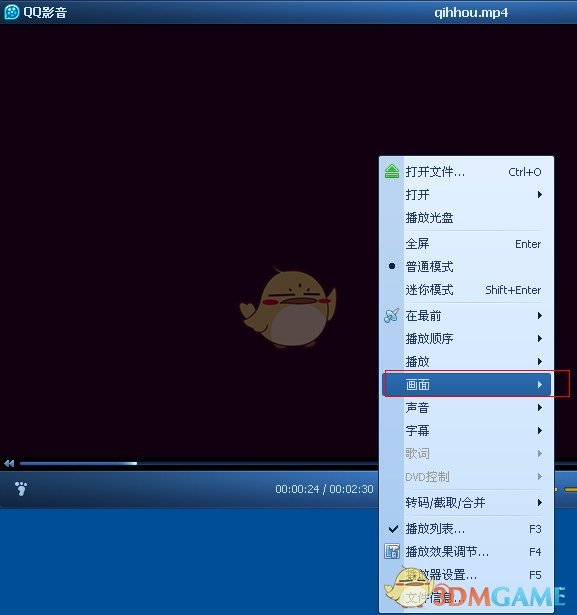Click the pushpin icon beside 在最前
577x615 pixels.
[x=391, y=315]
